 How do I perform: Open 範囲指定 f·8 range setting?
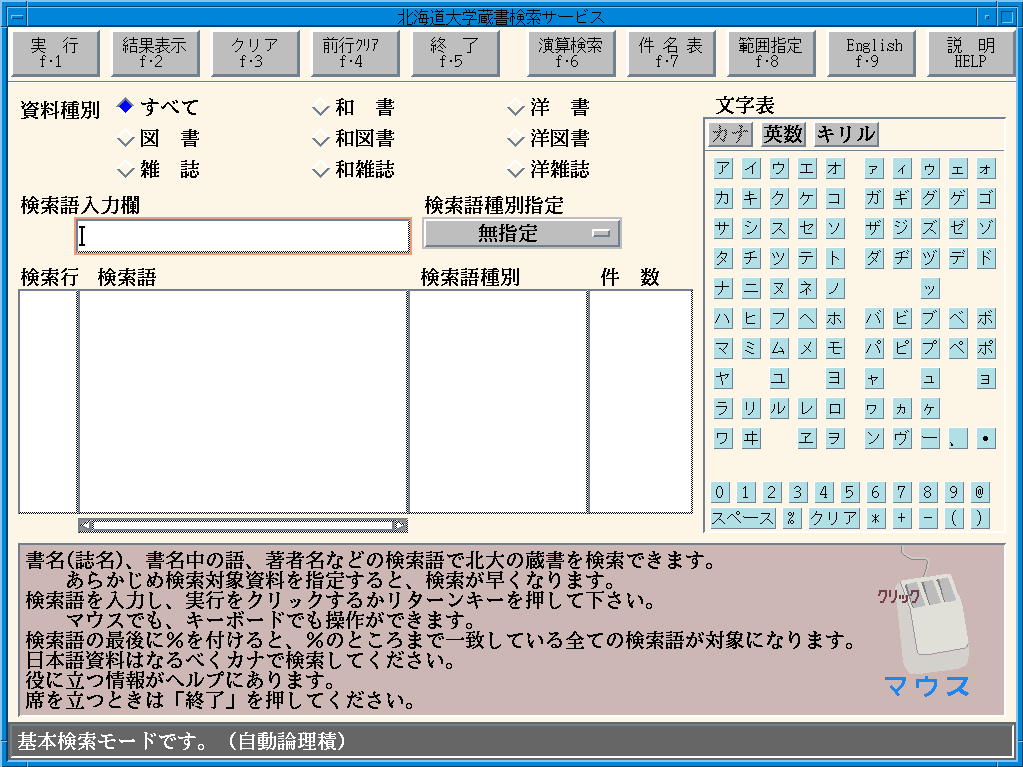[771, 53]
